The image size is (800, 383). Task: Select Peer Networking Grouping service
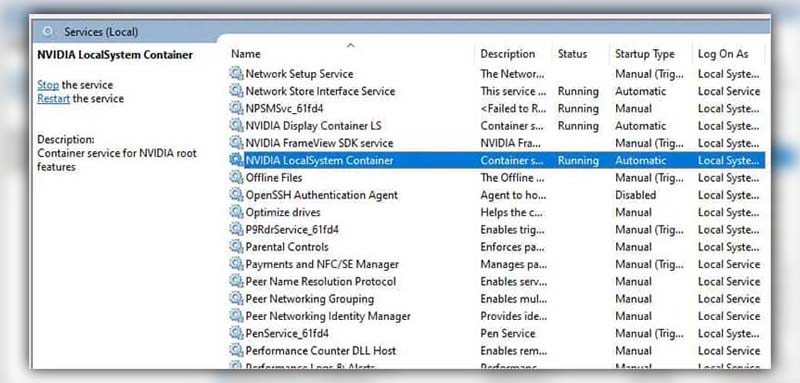(310, 299)
